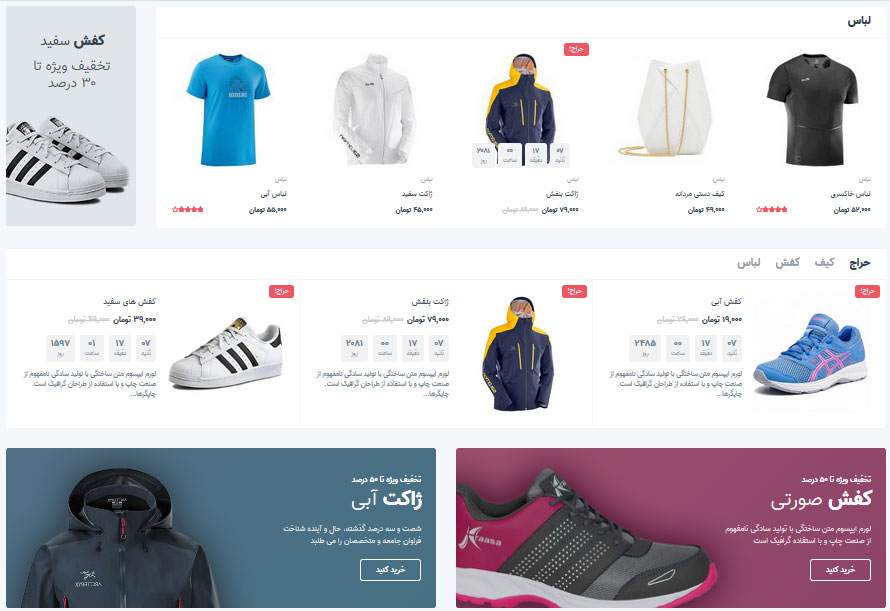
Task: Switch to the کفش tab
Action: 788,262
